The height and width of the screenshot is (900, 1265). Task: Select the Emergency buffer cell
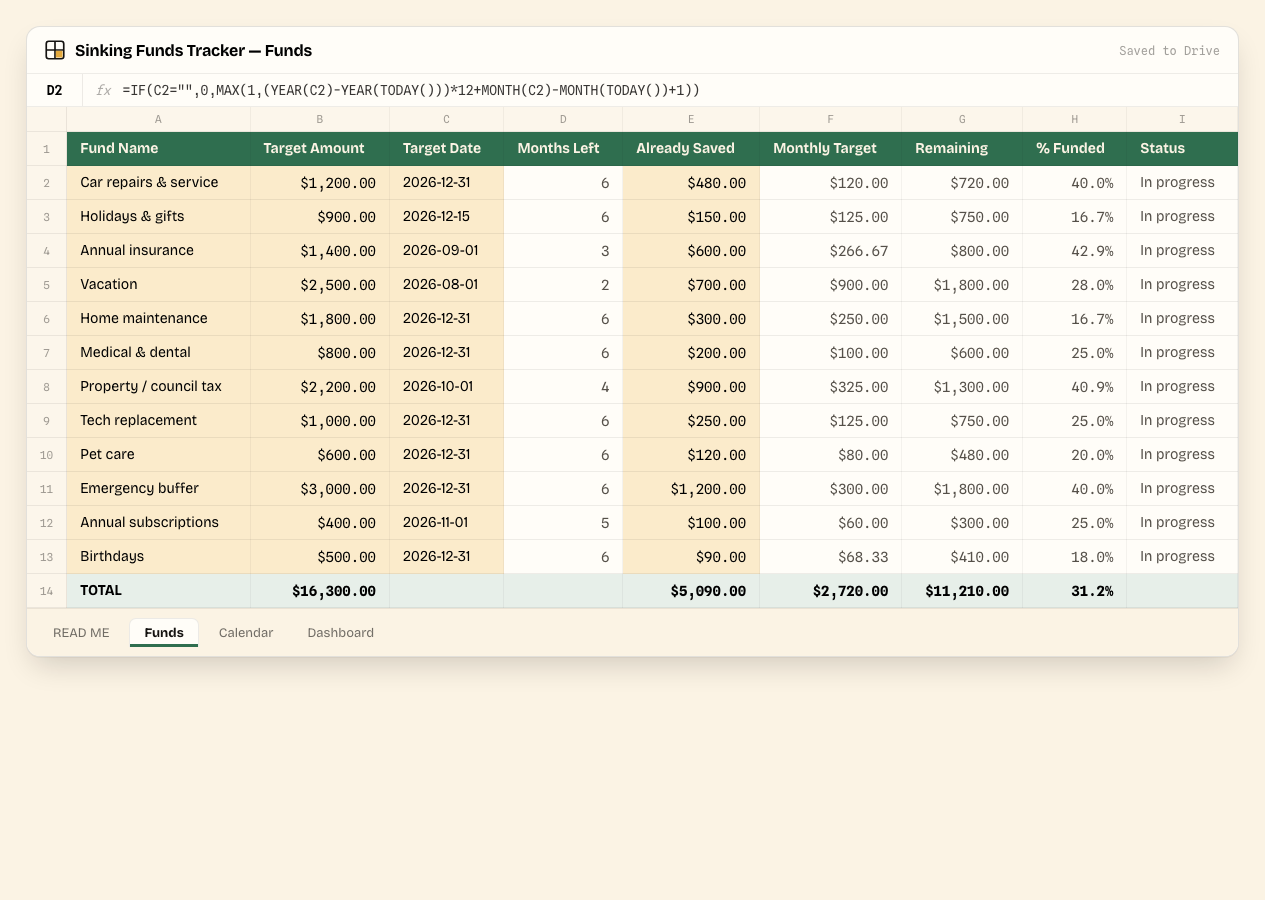[158, 489]
